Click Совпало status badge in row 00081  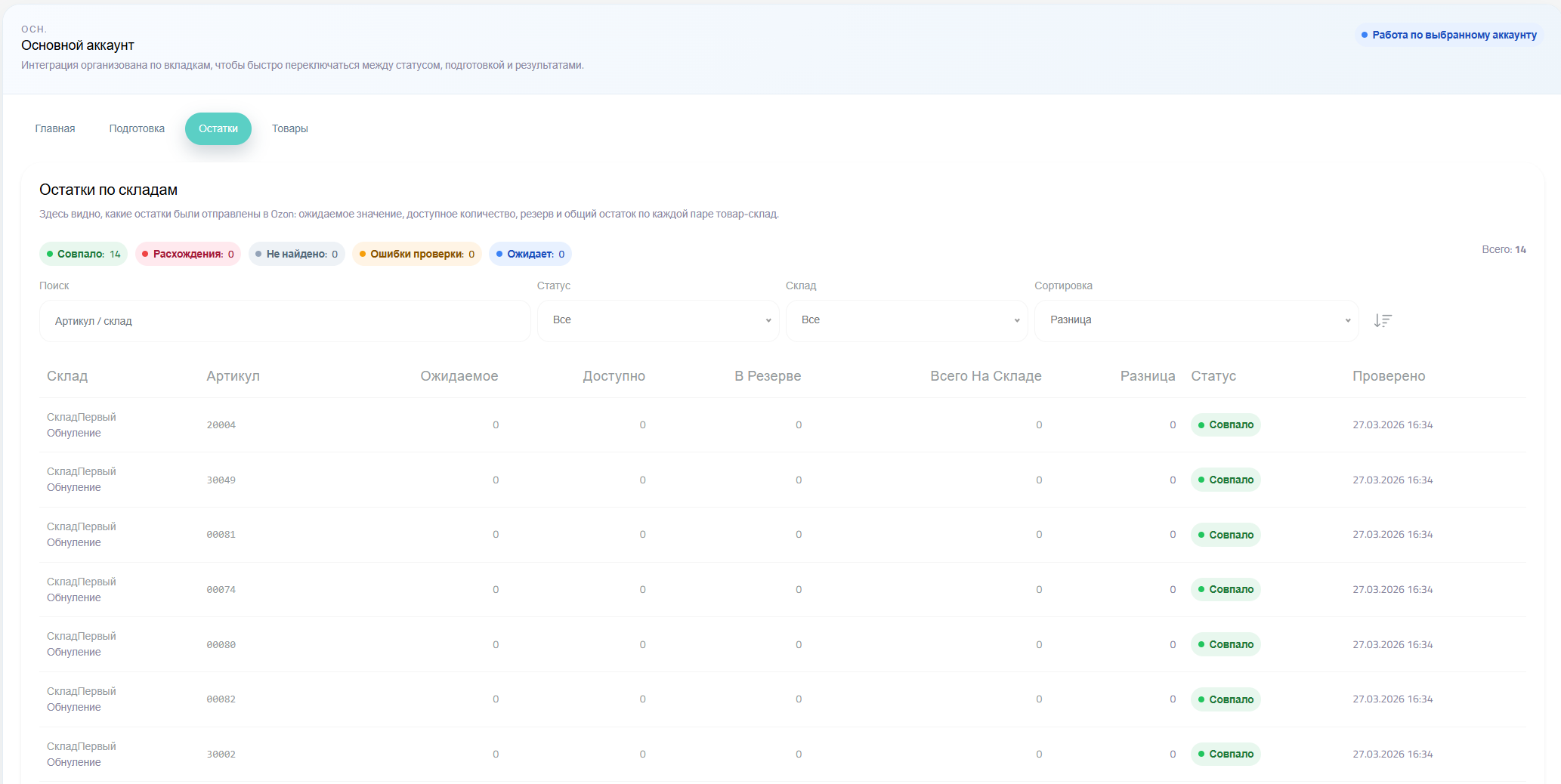click(x=1226, y=535)
